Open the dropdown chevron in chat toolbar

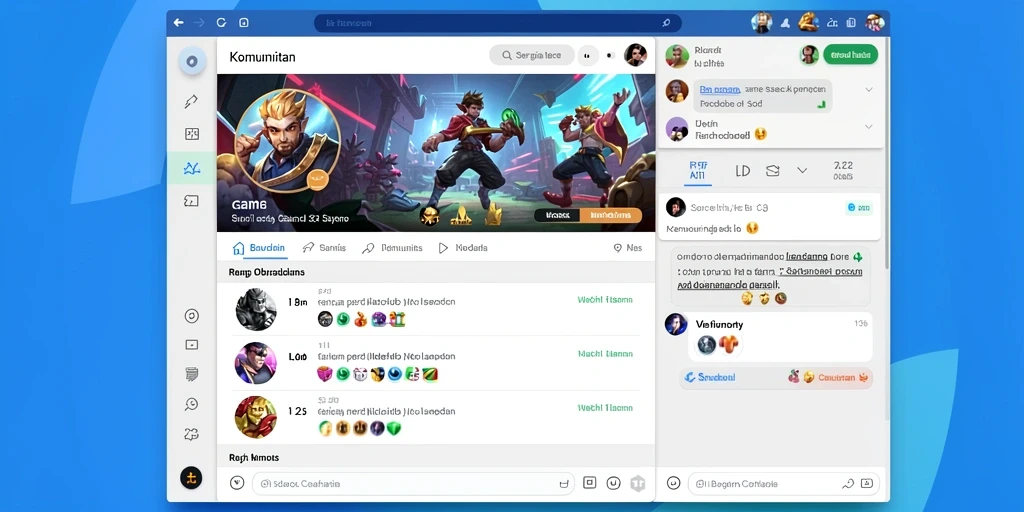coord(802,170)
